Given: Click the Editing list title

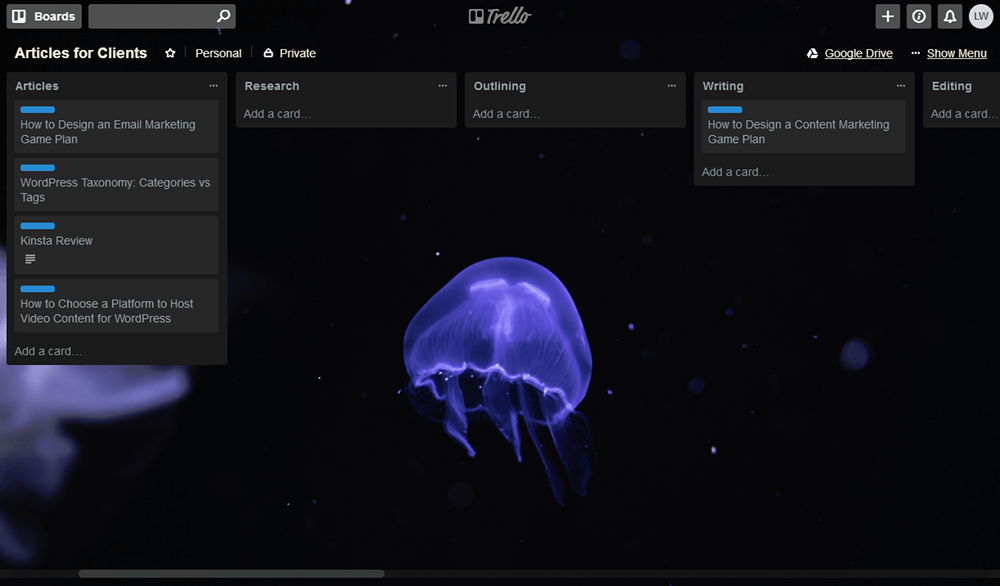Looking at the screenshot, I should click(x=952, y=86).
